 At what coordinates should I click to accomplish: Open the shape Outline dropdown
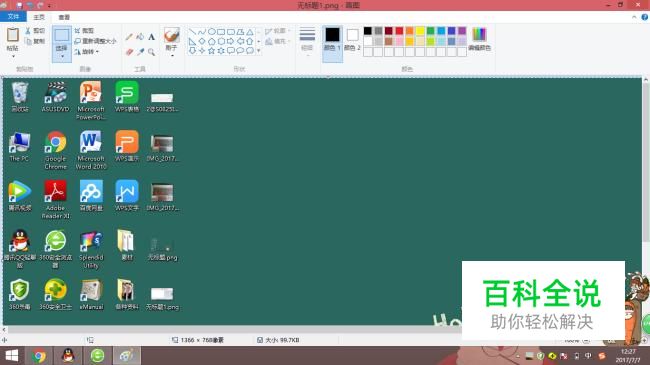277,31
